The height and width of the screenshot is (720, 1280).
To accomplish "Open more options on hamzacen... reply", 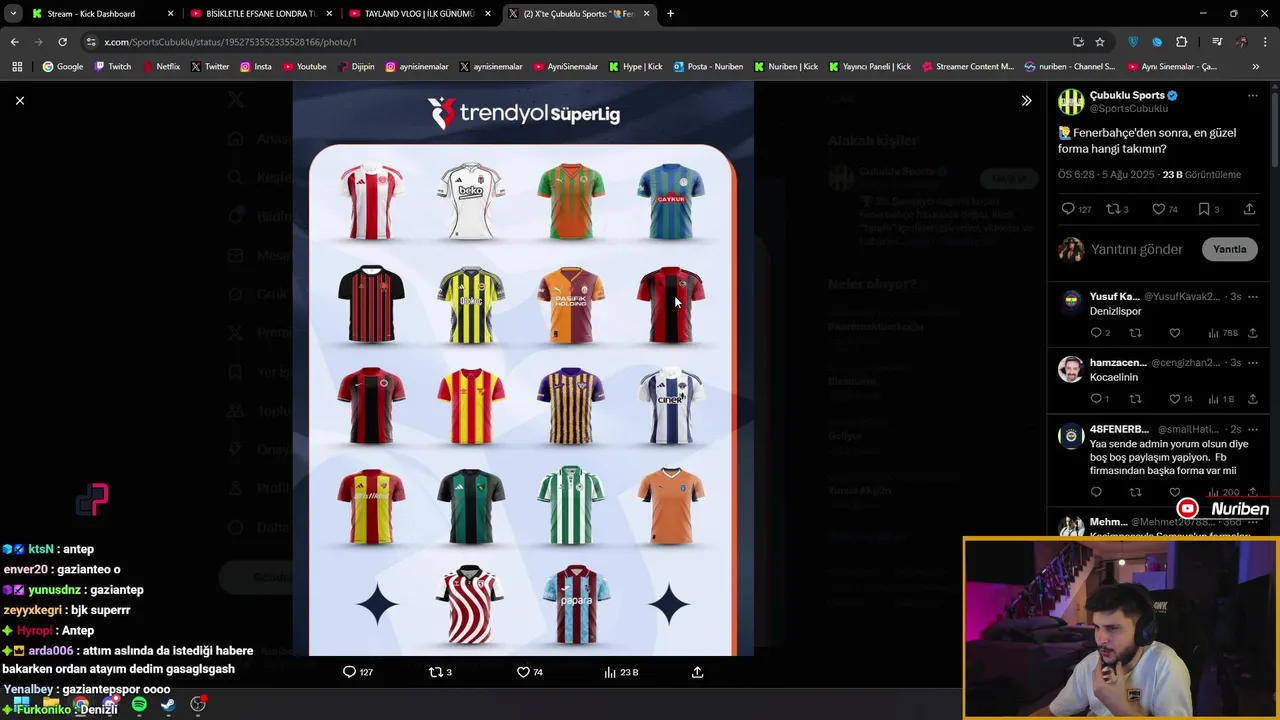I will click(1252, 362).
